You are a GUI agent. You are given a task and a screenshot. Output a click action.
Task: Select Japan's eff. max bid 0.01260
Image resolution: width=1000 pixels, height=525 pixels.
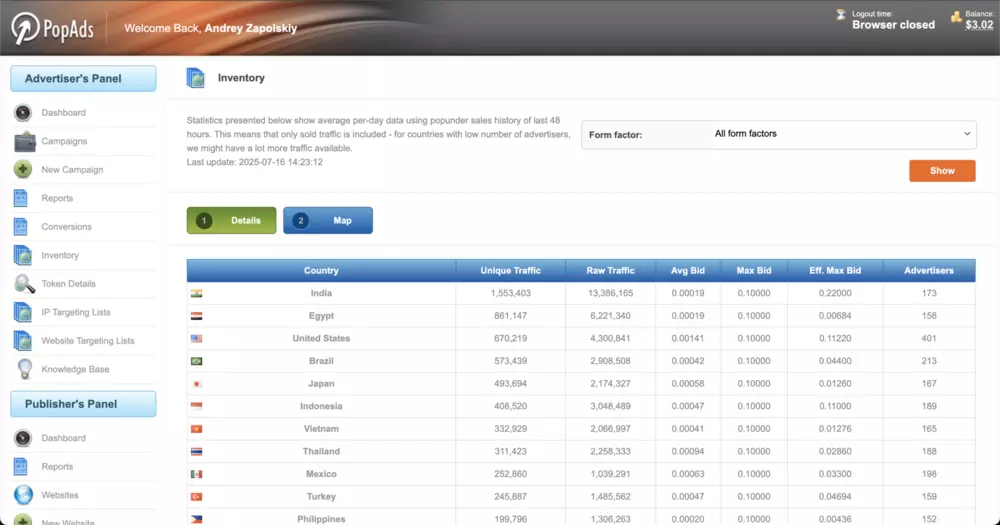point(835,384)
